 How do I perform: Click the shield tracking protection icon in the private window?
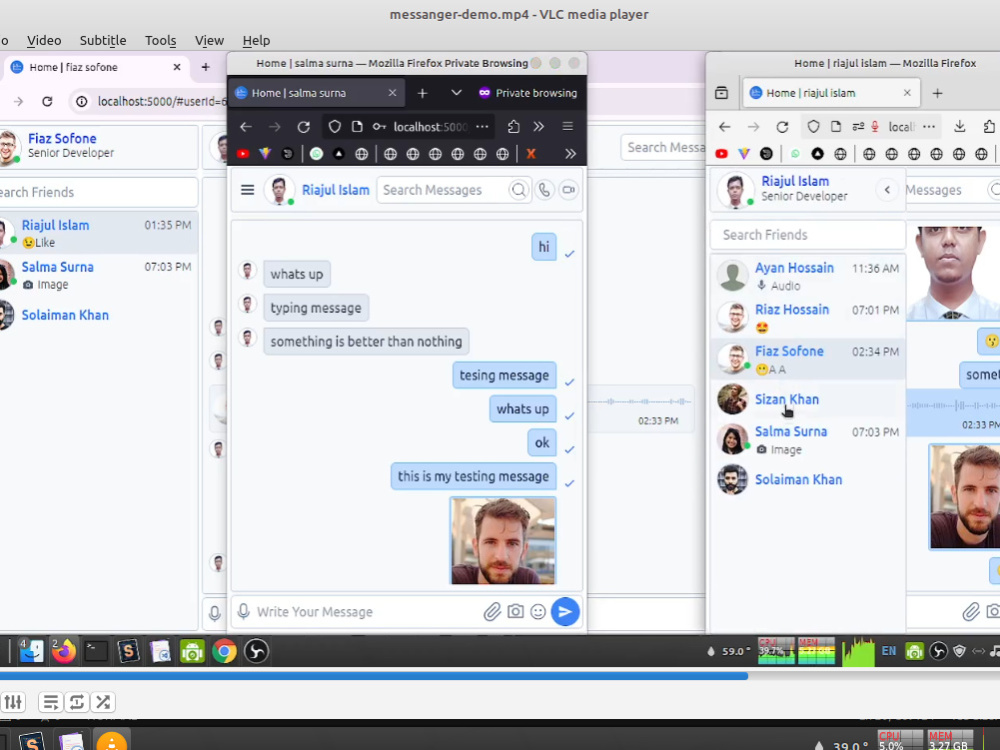tap(334, 127)
